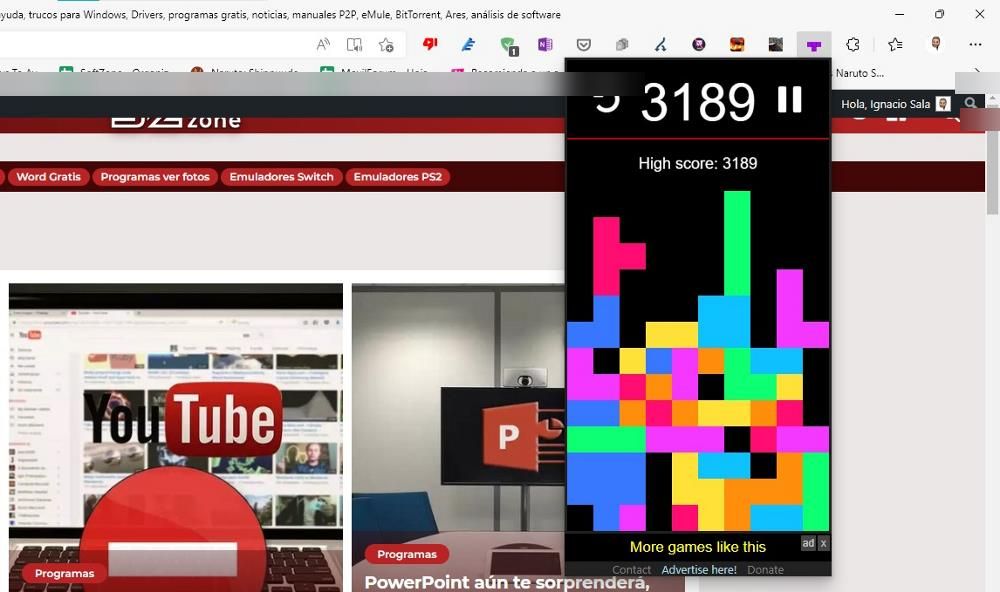Click the 'High score: 3189' text
1000x592 pixels.
click(698, 163)
